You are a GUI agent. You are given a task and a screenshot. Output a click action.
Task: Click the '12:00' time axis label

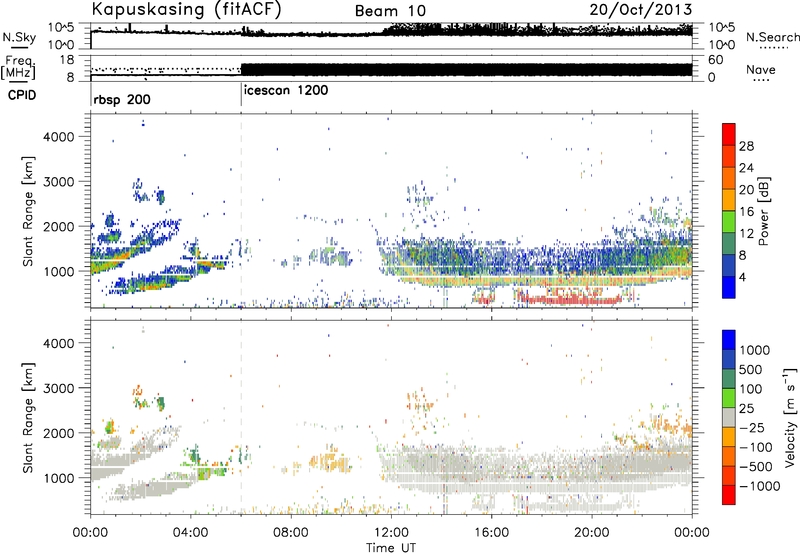coord(391,533)
